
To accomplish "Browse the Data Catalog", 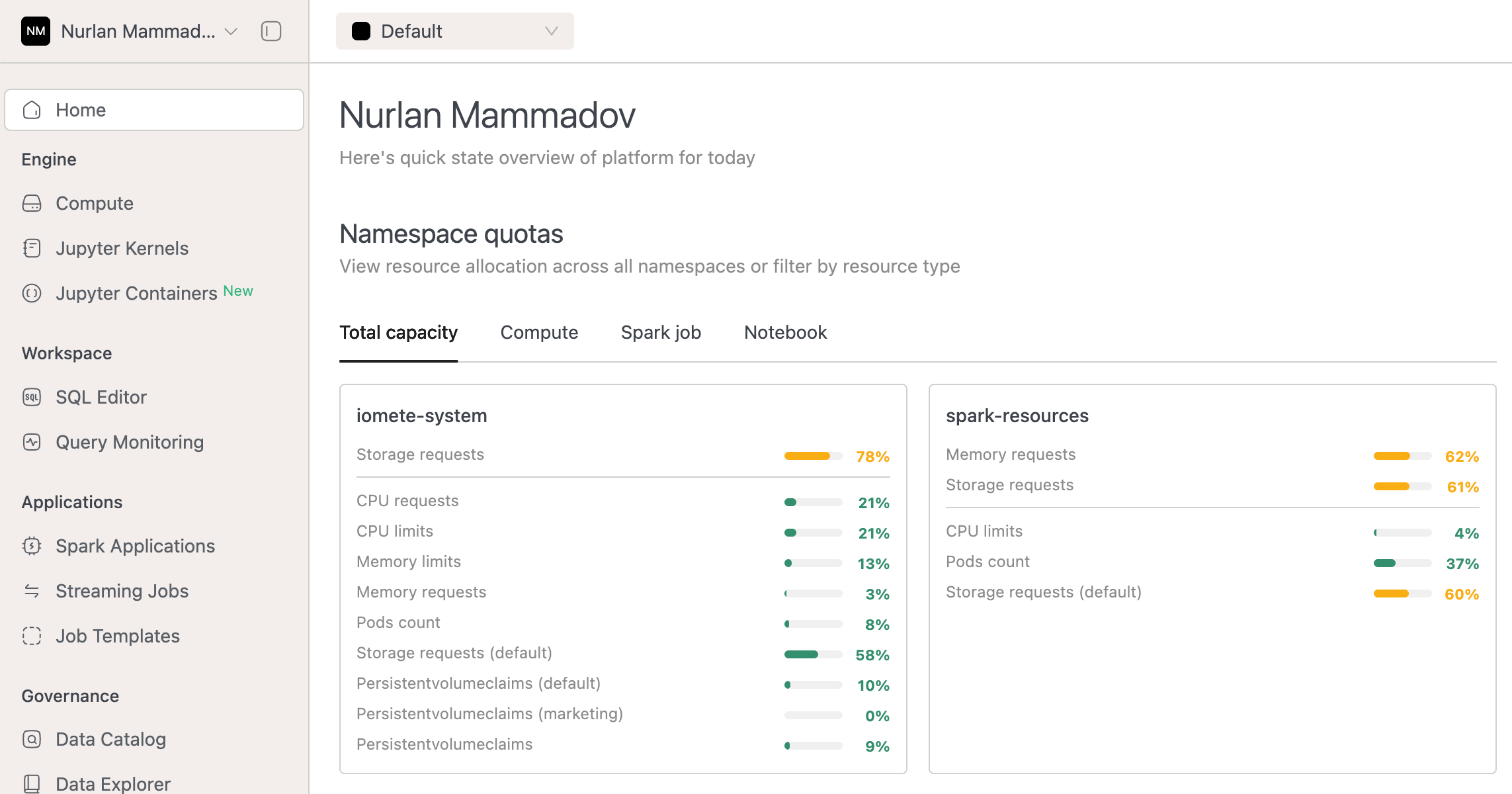I will 110,739.
